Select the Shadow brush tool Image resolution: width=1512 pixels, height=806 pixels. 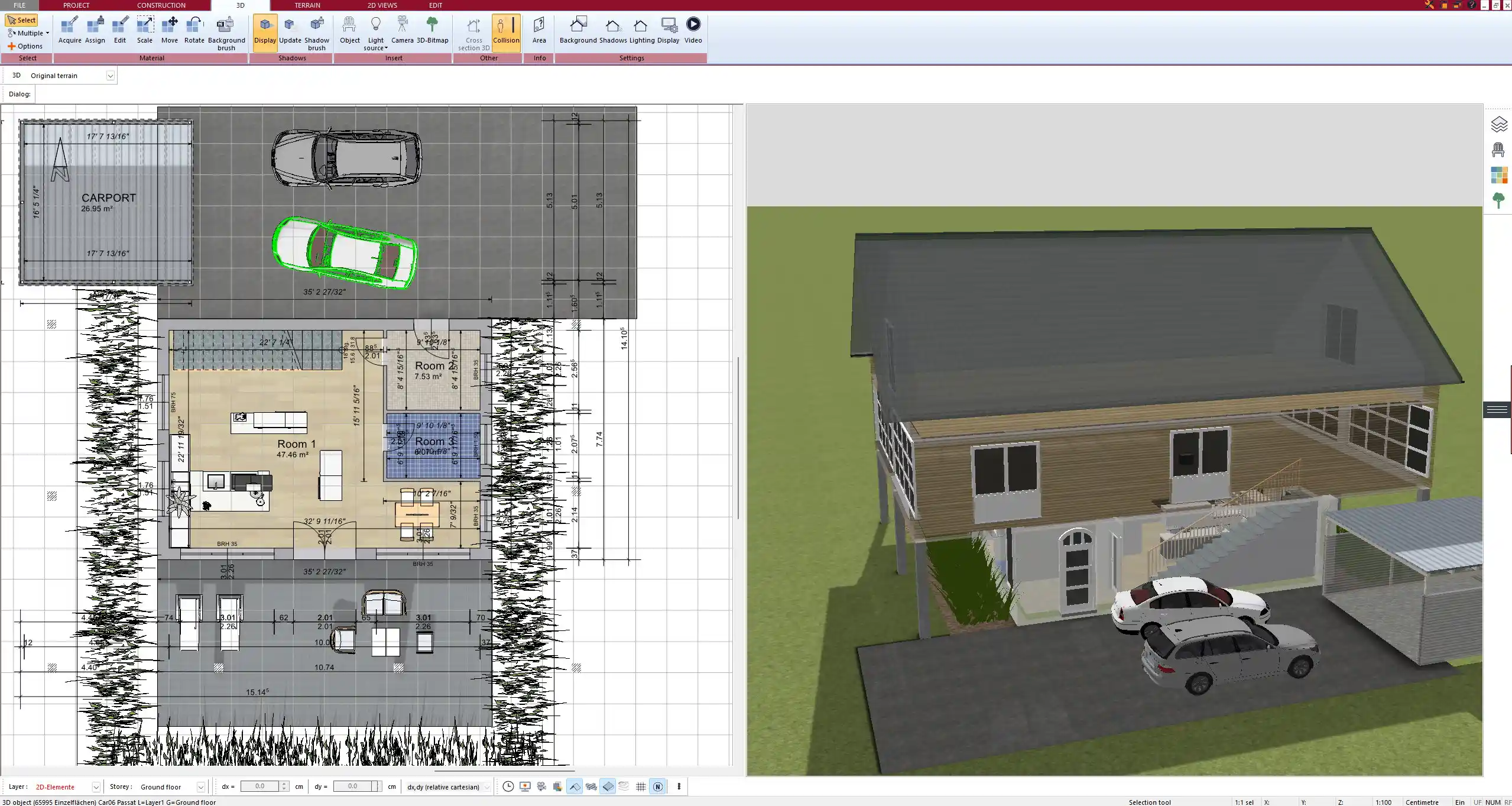click(x=317, y=34)
